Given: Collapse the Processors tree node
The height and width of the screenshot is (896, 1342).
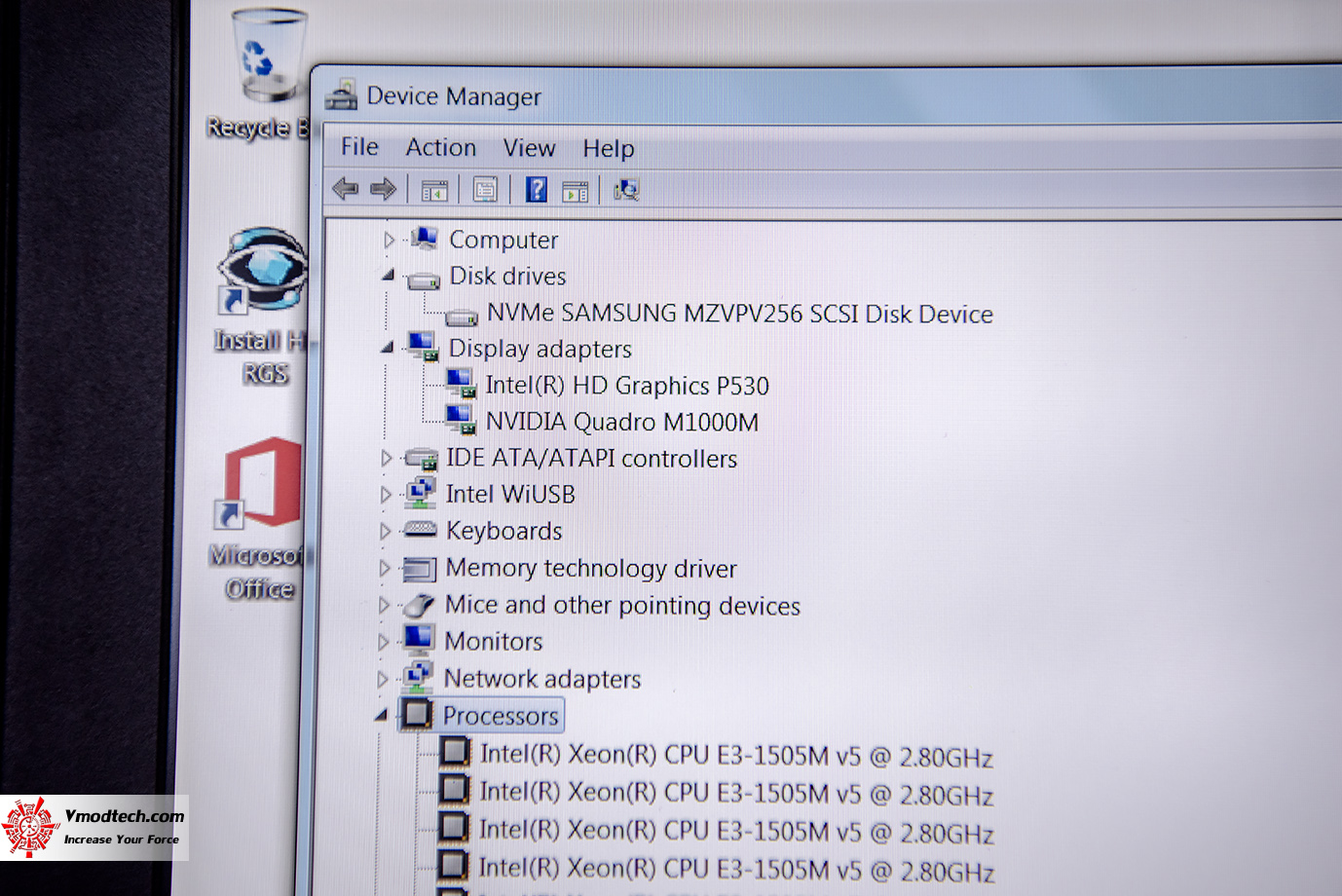Looking at the screenshot, I should (x=381, y=715).
